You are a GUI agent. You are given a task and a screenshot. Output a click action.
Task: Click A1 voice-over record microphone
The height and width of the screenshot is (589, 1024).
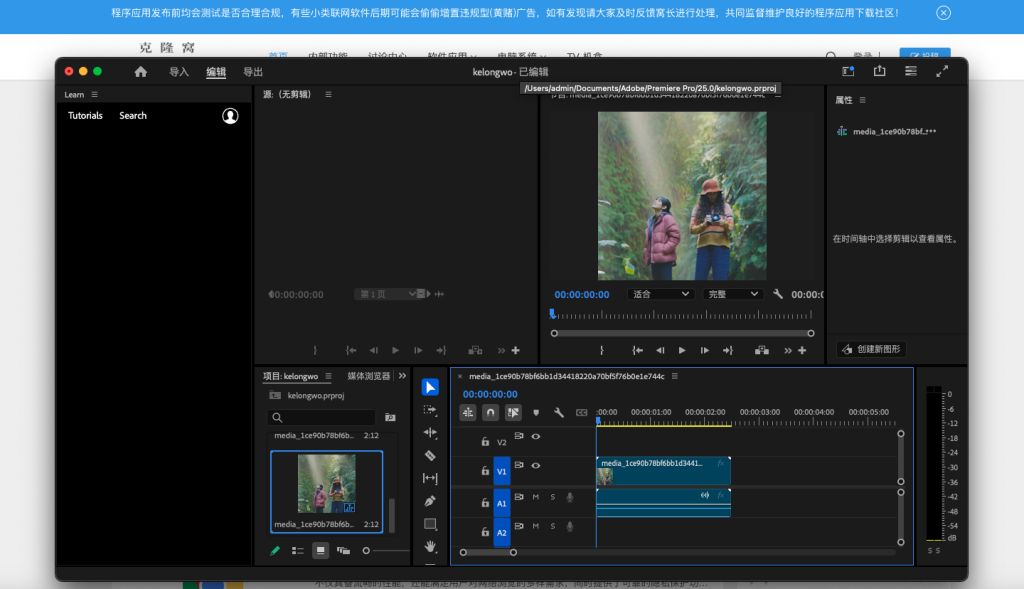(x=569, y=498)
